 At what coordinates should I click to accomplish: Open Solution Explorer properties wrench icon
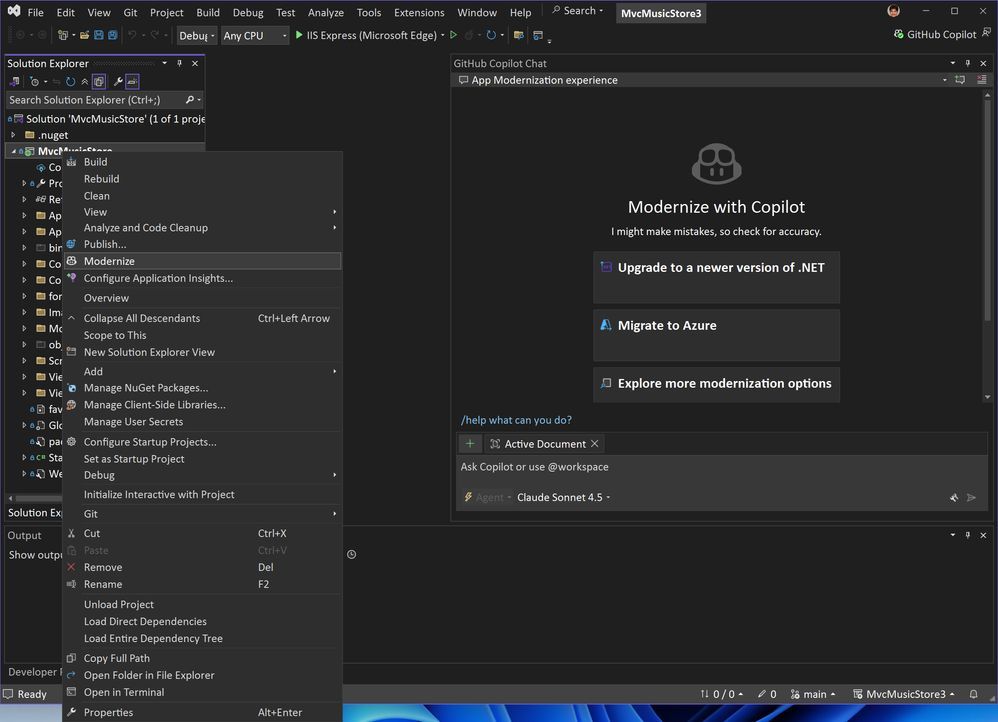119,81
